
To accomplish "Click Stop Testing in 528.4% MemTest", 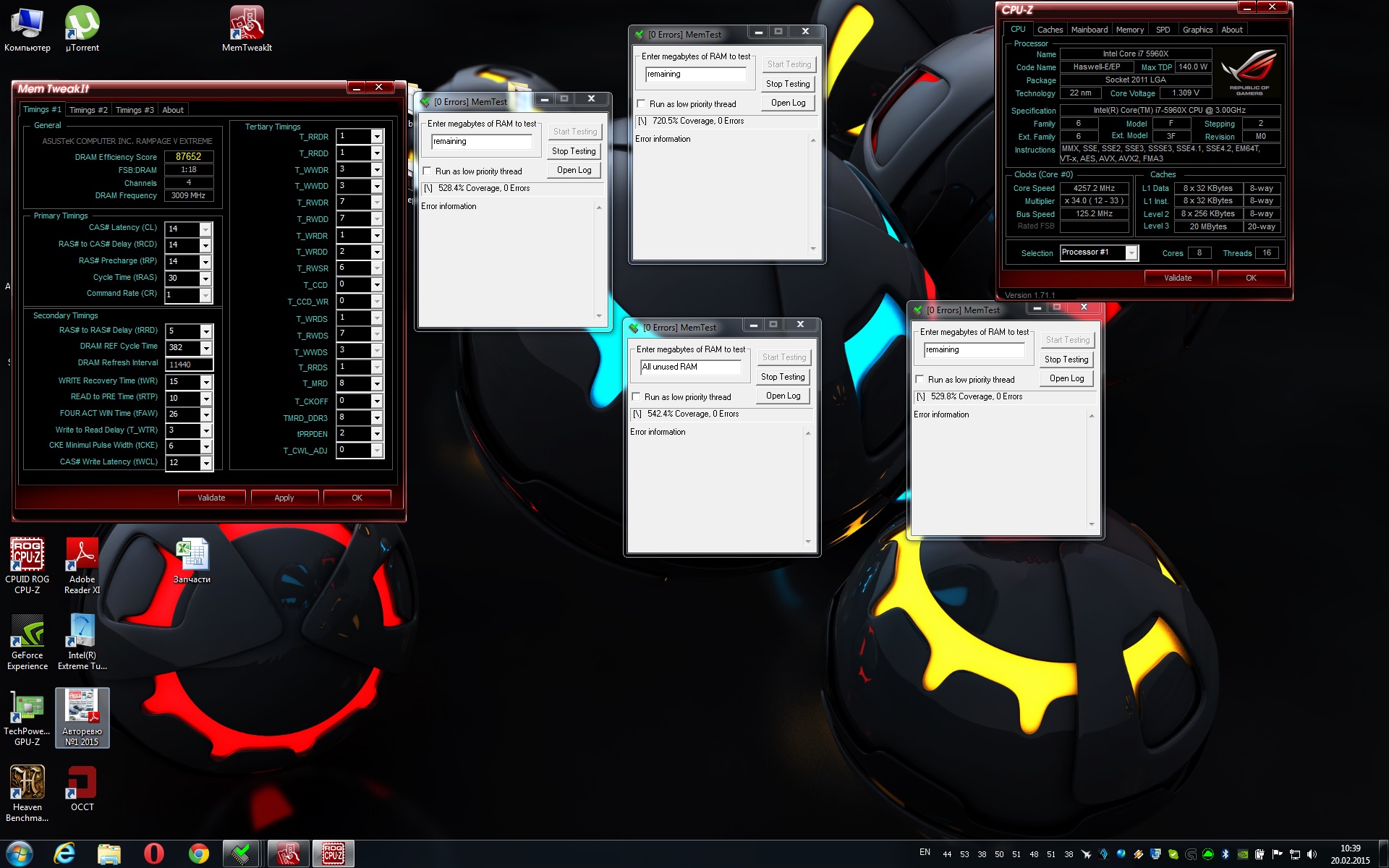I will point(574,151).
